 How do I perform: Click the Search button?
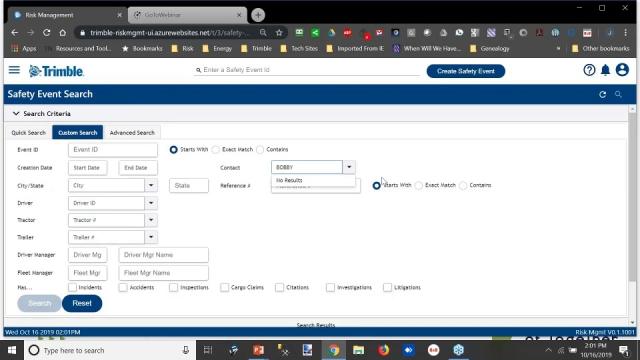(x=39, y=303)
